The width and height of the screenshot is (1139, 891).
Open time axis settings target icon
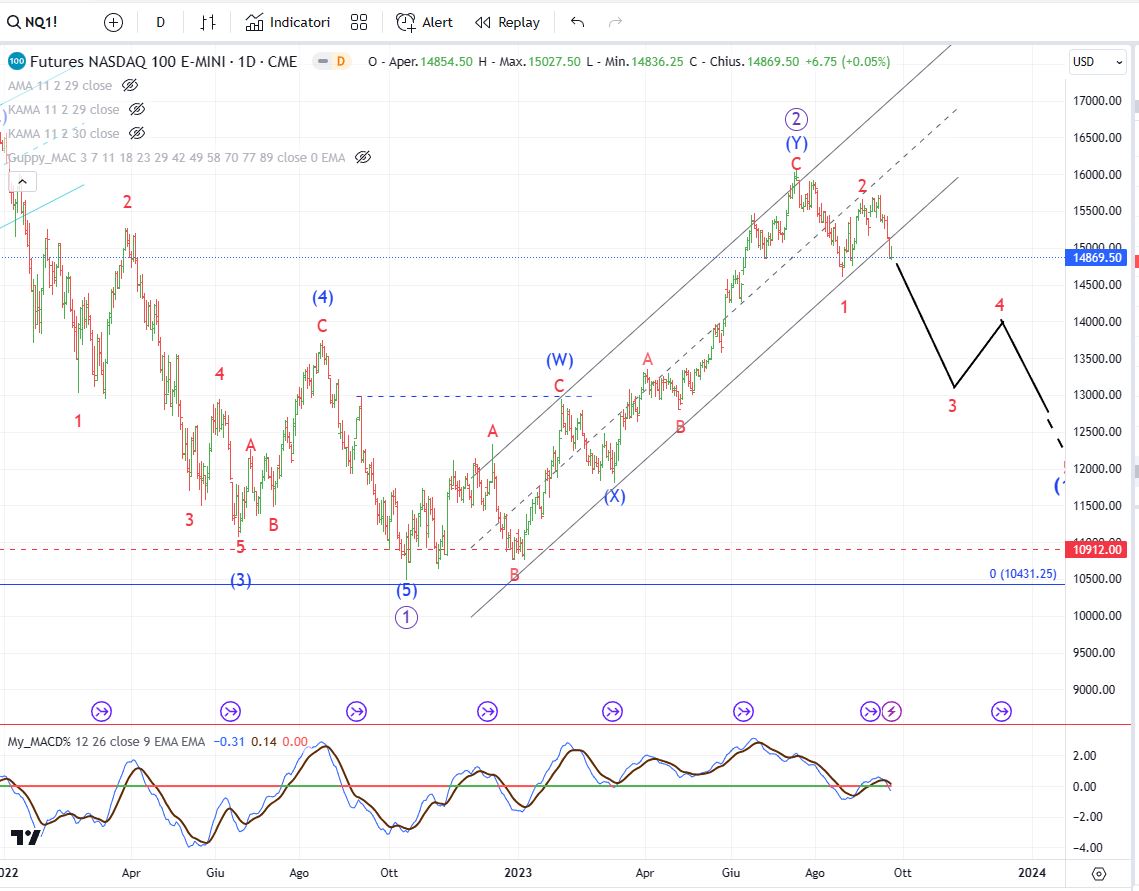tap(1099, 874)
